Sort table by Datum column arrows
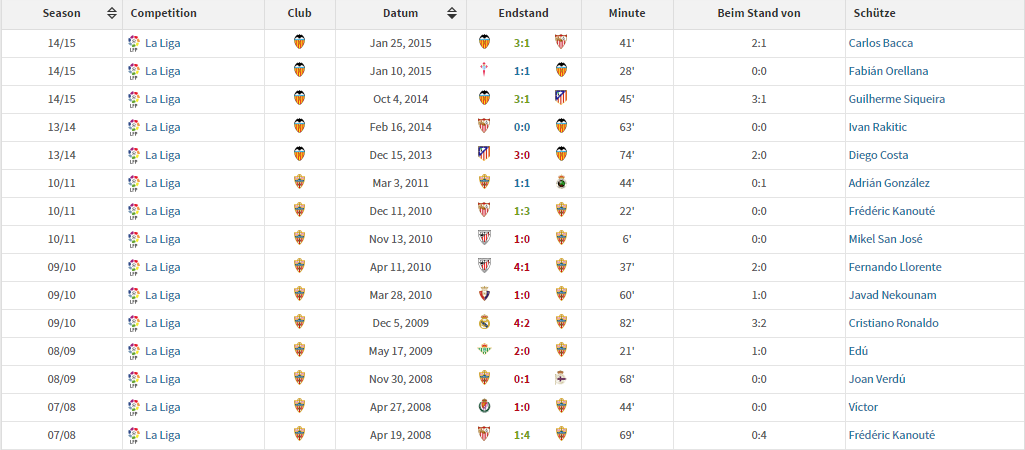The image size is (1025, 450). [452, 14]
